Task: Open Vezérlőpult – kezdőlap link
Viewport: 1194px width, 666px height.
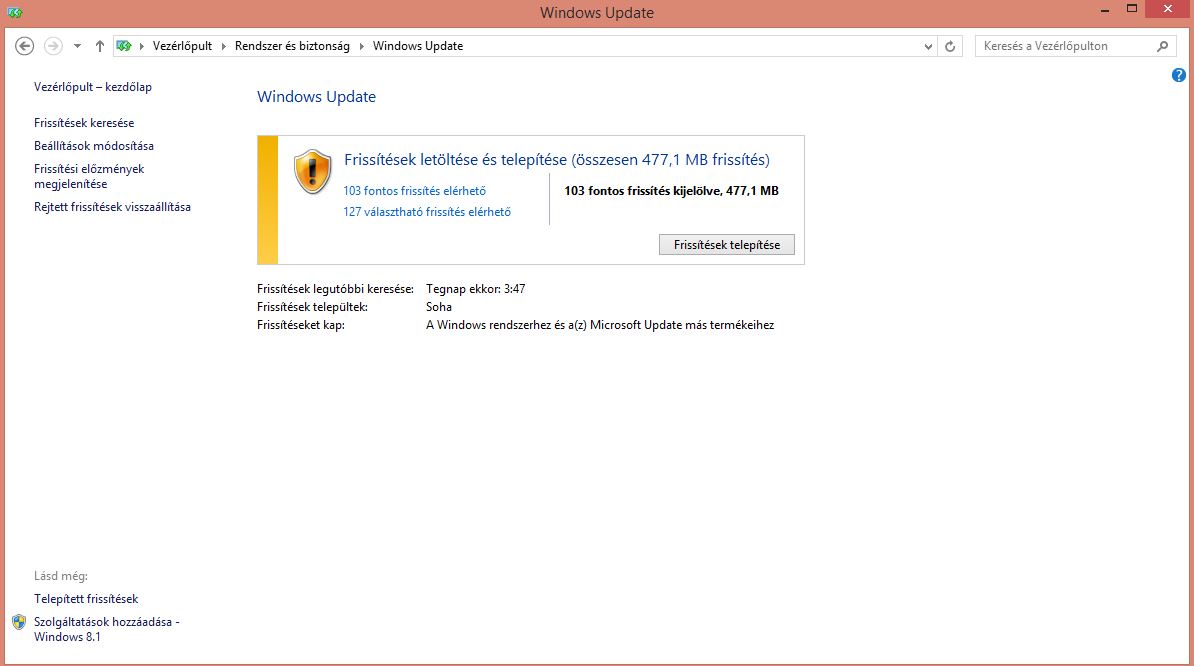Action: [93, 87]
